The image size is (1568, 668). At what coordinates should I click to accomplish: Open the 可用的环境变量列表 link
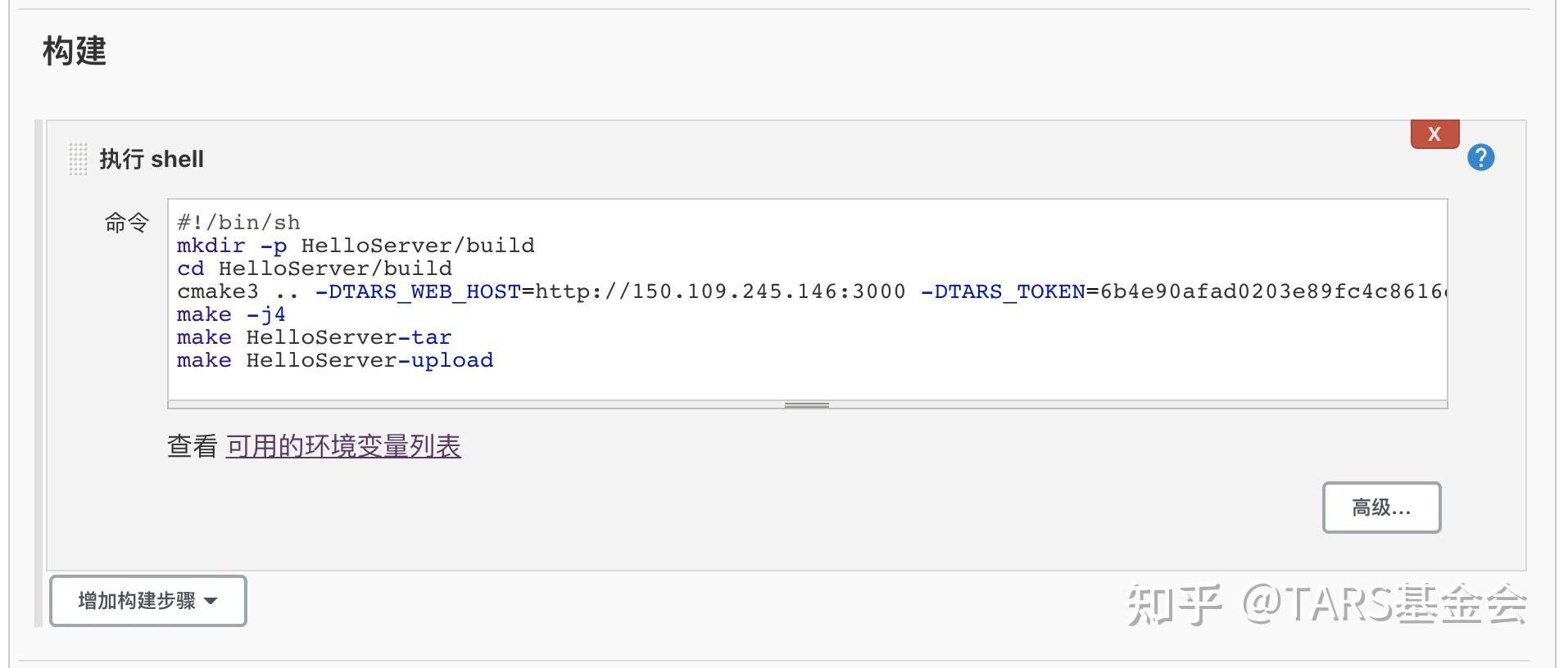pos(343,446)
